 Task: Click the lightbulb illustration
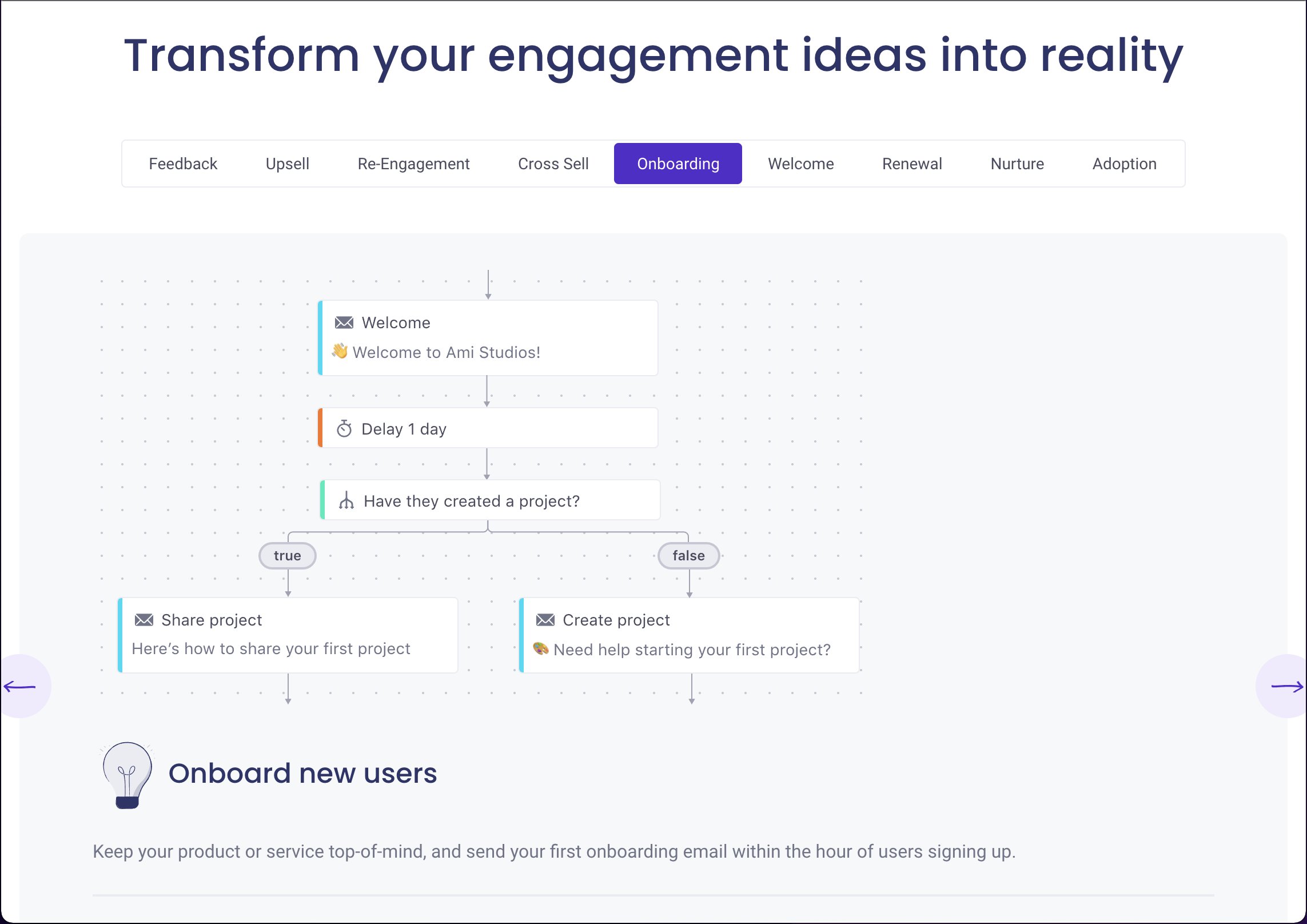click(127, 775)
